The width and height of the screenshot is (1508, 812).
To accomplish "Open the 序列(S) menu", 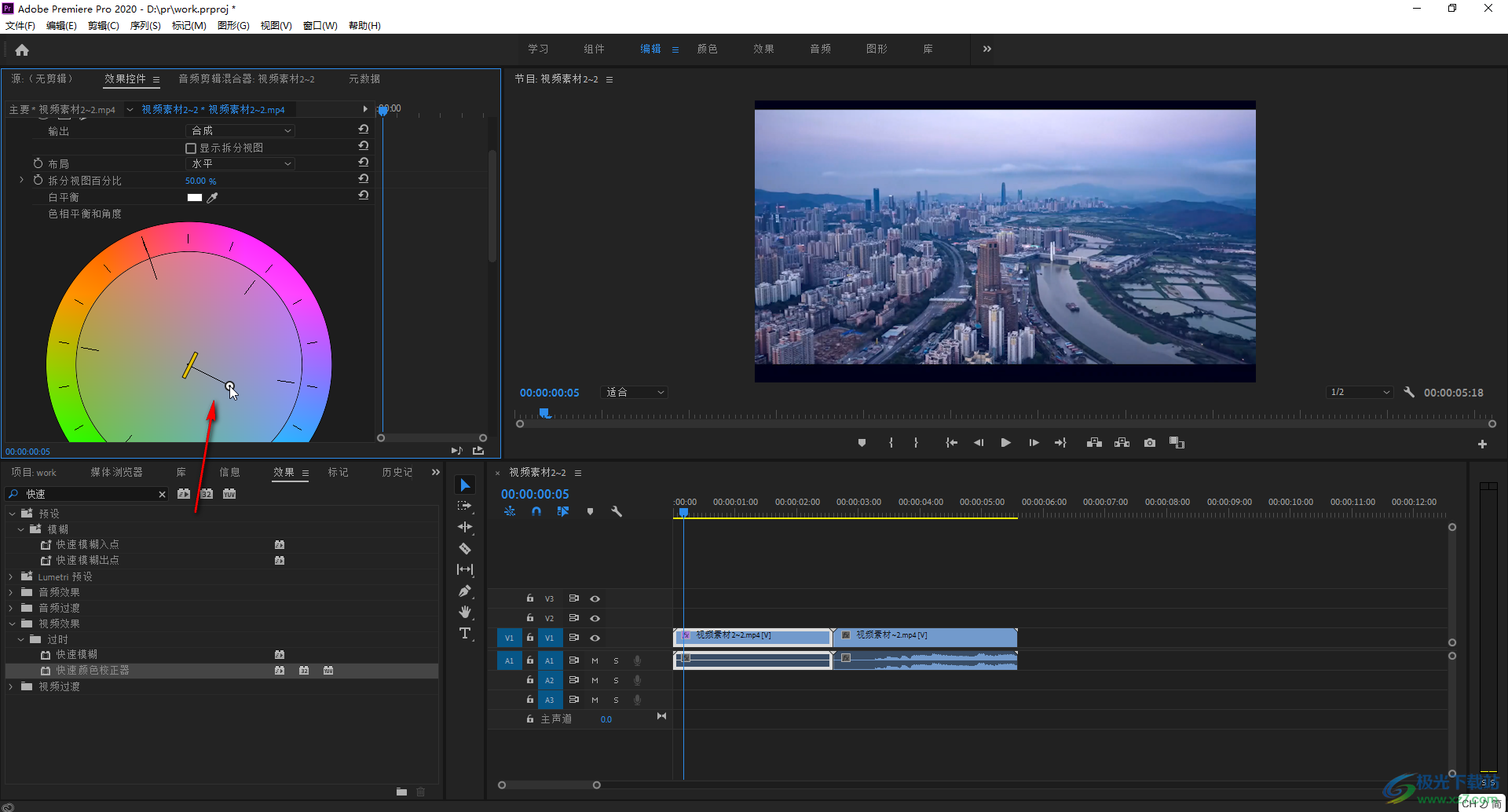I will (x=145, y=25).
